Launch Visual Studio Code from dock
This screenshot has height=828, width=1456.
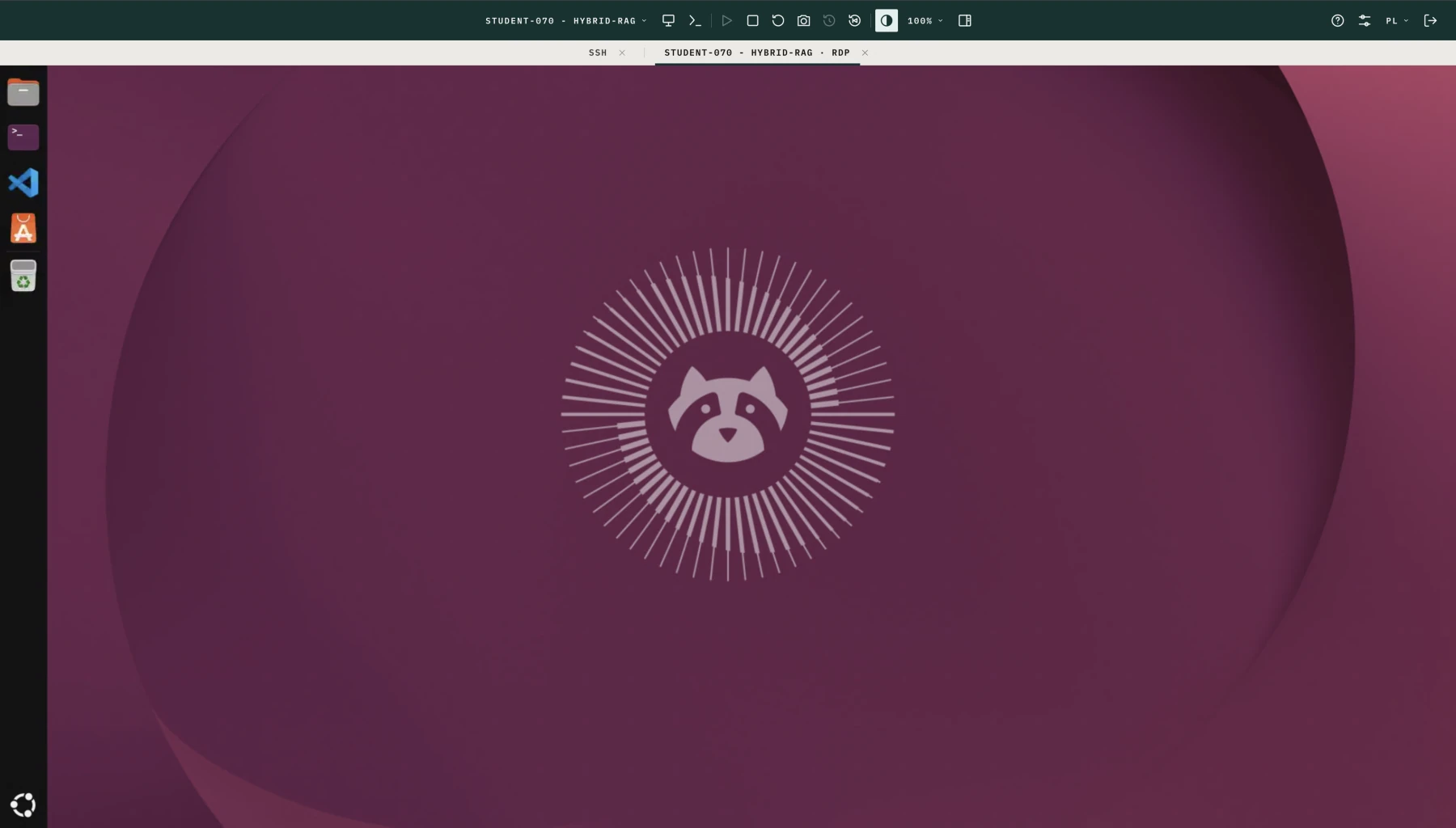(x=23, y=183)
